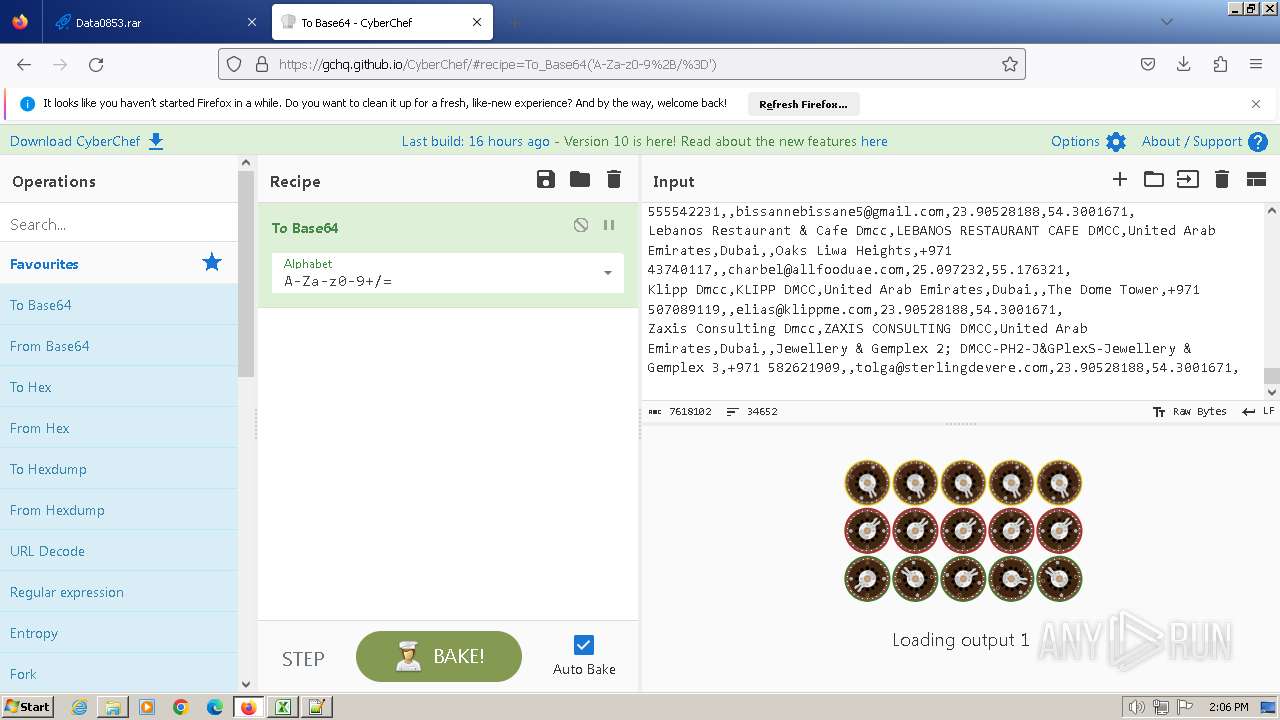Click the tracking protection shield icon
The height and width of the screenshot is (720, 1280).
[x=234, y=64]
